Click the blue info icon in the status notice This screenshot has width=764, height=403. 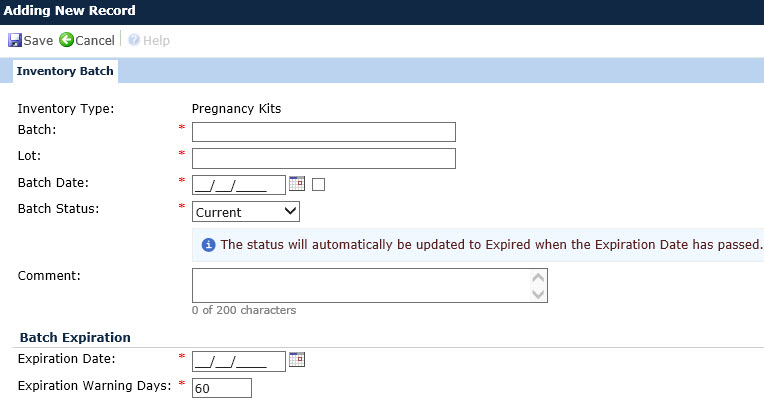(x=208, y=245)
